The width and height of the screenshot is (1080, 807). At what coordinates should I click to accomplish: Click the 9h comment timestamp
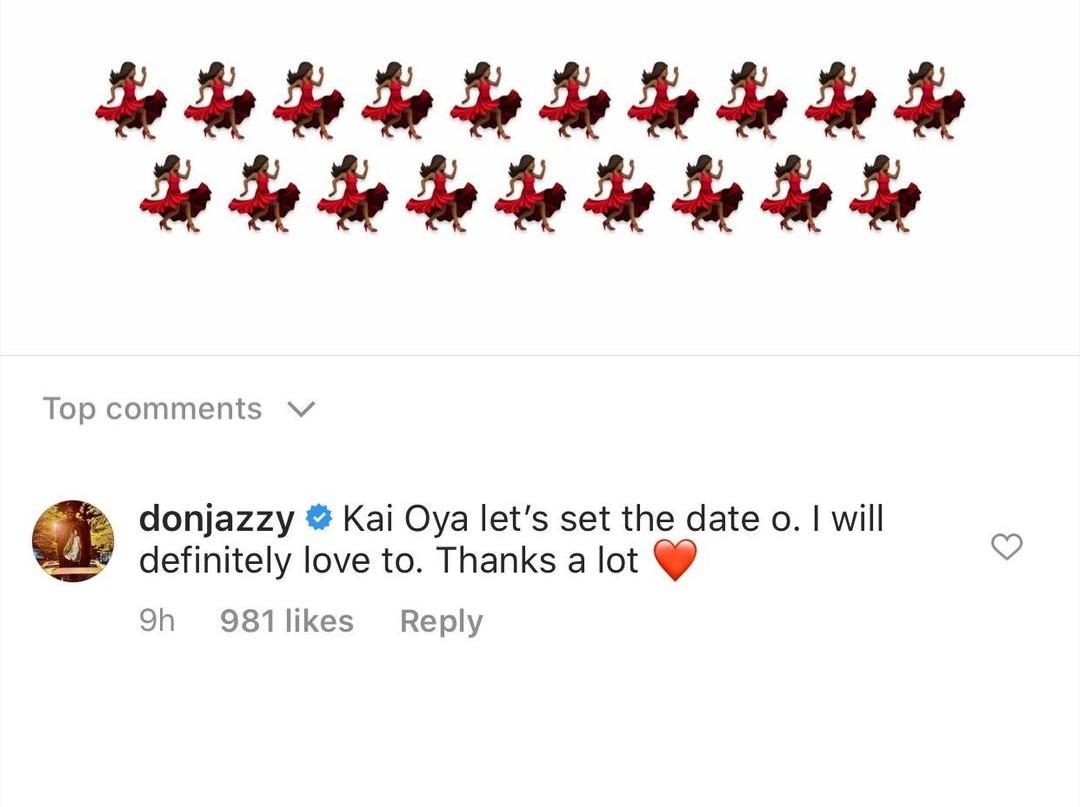click(157, 621)
